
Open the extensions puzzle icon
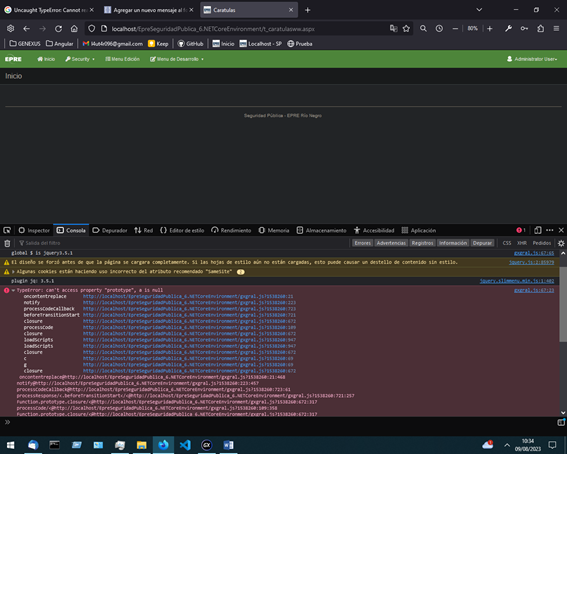coord(540,28)
